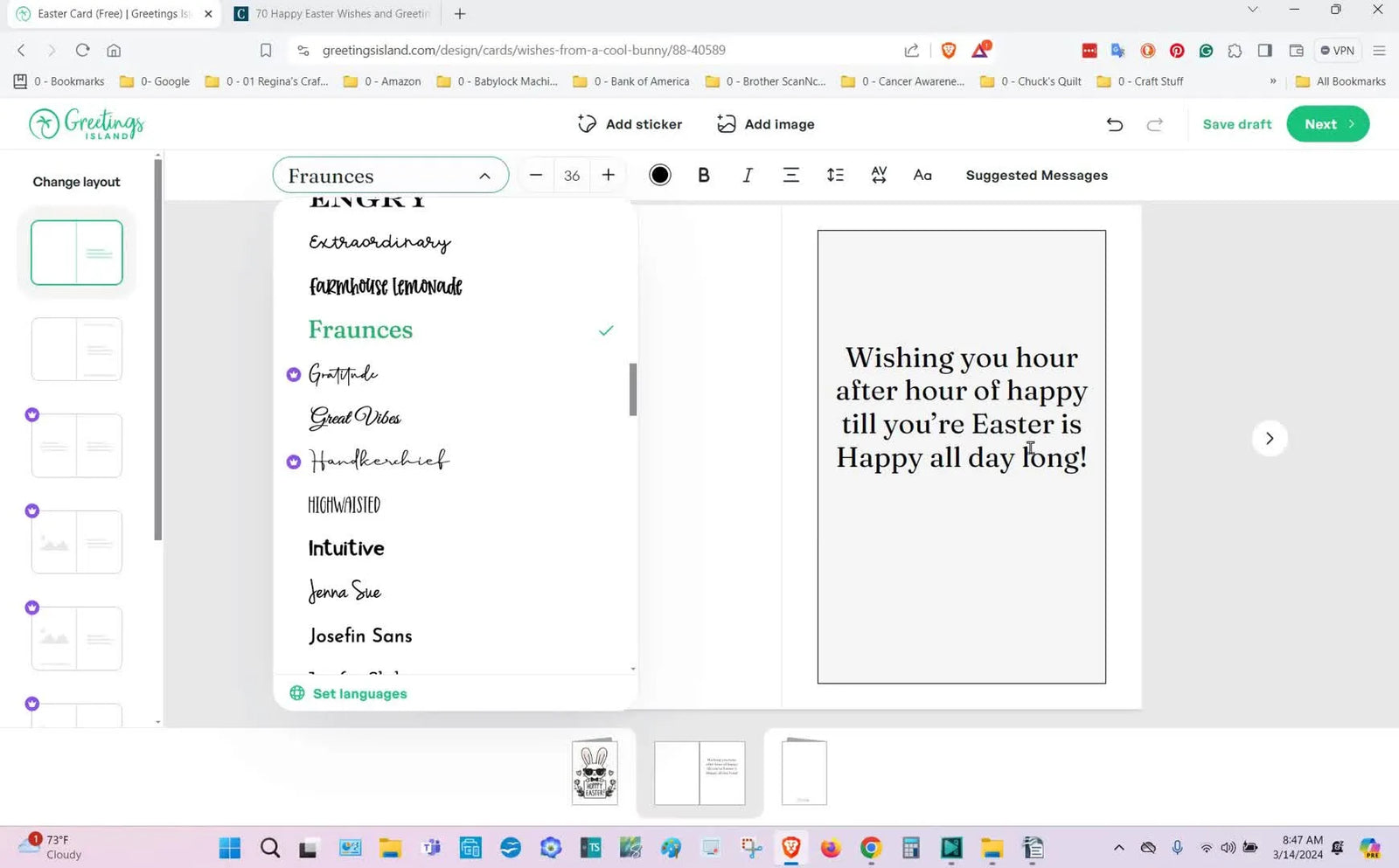Select the bunny card cover thumbnail
Image resolution: width=1399 pixels, height=868 pixels.
tap(595, 772)
